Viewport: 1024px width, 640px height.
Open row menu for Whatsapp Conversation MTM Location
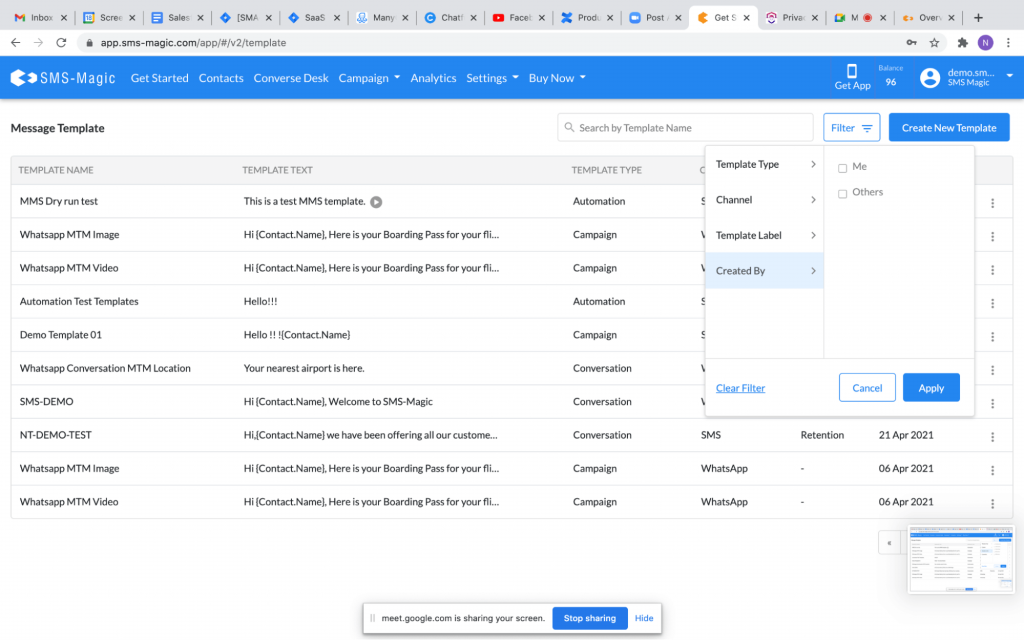pos(992,370)
